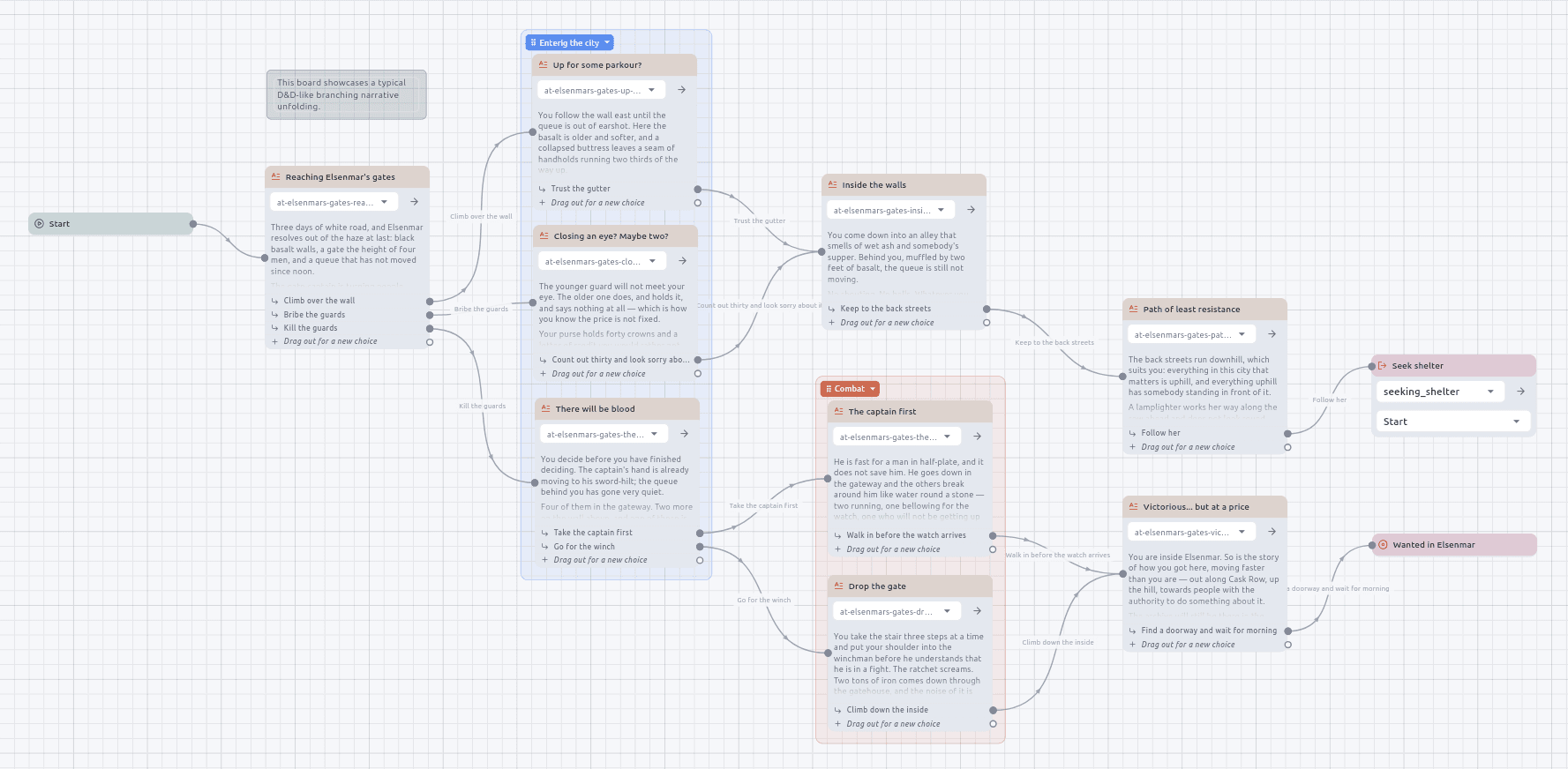
Task: Click the Start node play icon
Action: pos(39,224)
